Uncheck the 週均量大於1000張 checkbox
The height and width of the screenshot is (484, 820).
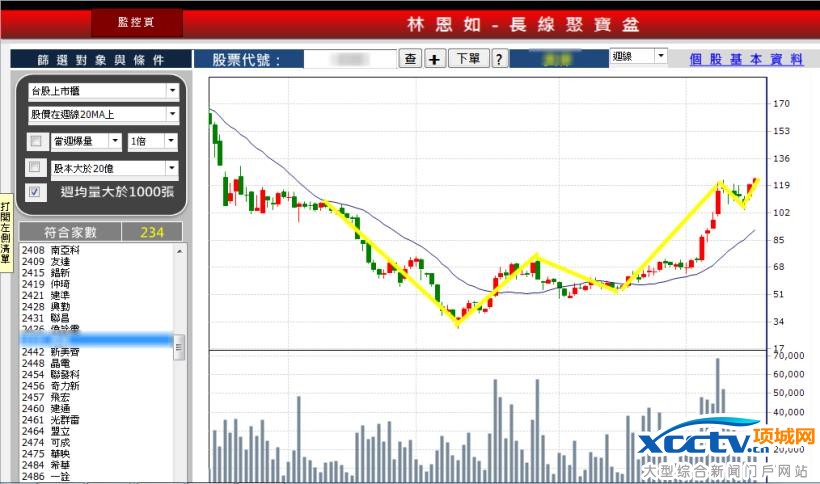[x=37, y=192]
